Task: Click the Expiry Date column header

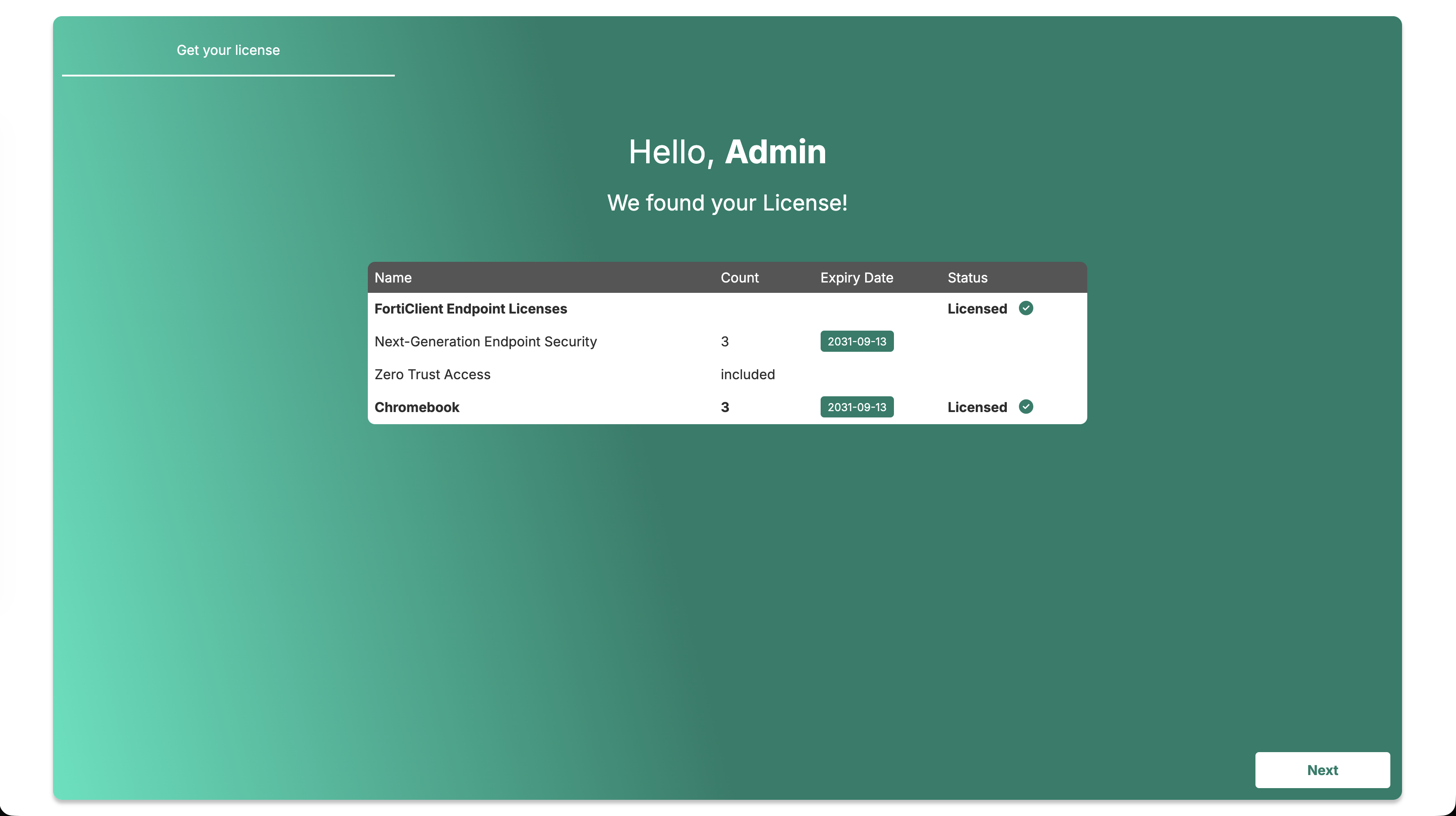Action: point(857,278)
